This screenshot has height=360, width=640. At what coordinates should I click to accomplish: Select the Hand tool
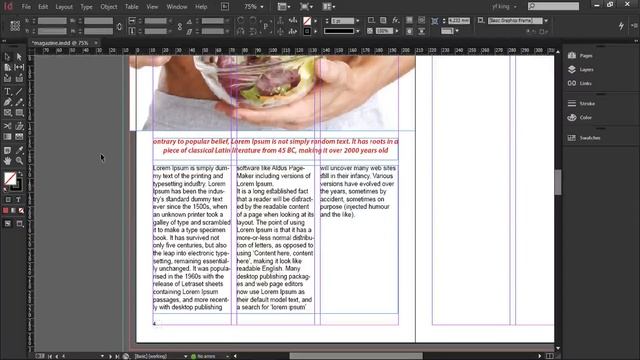(x=7, y=161)
